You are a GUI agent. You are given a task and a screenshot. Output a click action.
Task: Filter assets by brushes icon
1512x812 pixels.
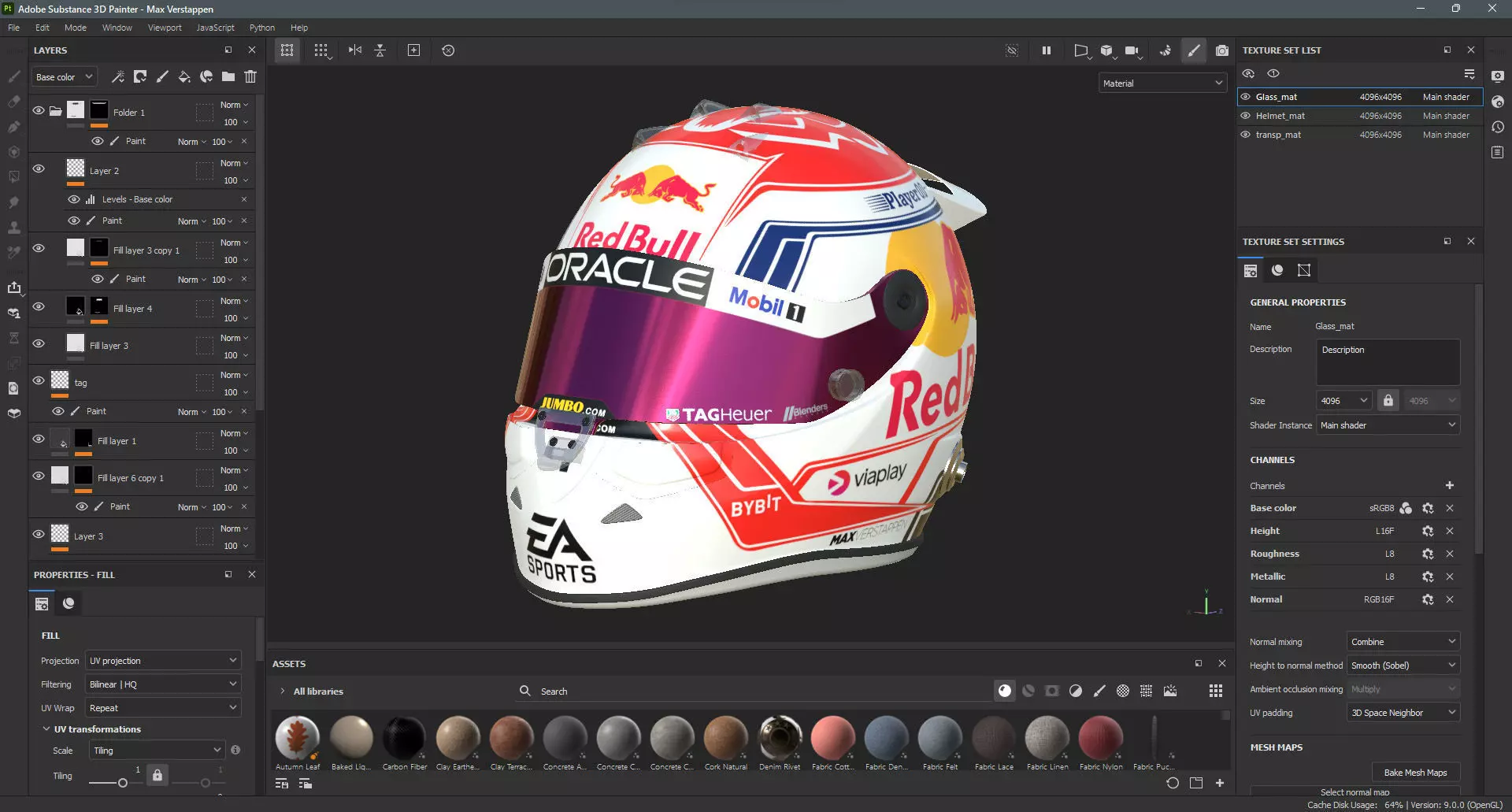[1099, 691]
